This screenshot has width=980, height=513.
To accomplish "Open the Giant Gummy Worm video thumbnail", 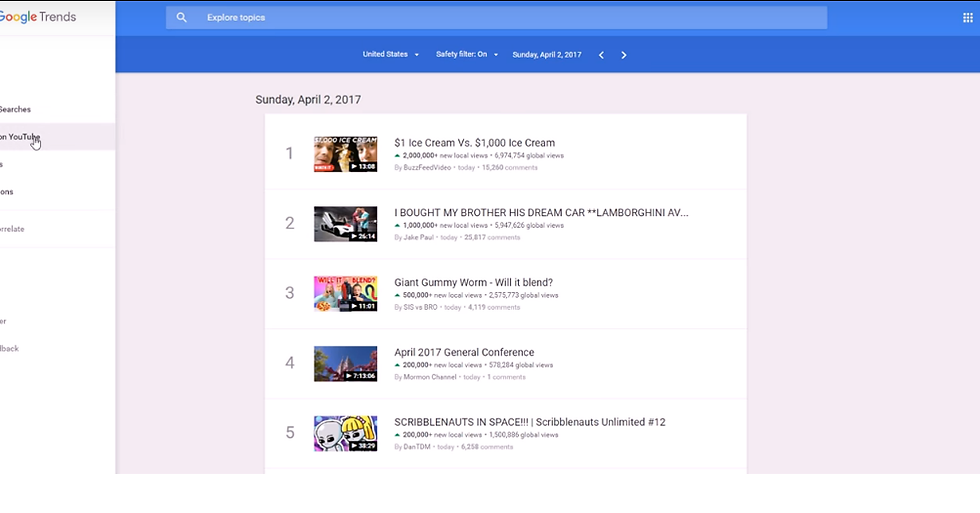I will click(346, 294).
